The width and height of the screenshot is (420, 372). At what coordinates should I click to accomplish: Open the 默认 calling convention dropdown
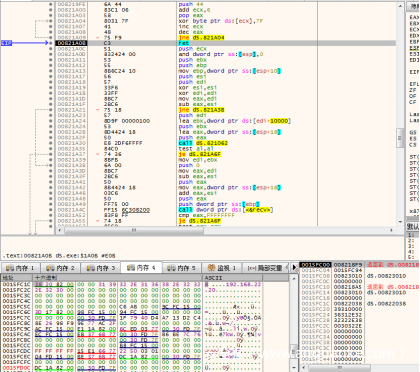[x=413, y=226]
